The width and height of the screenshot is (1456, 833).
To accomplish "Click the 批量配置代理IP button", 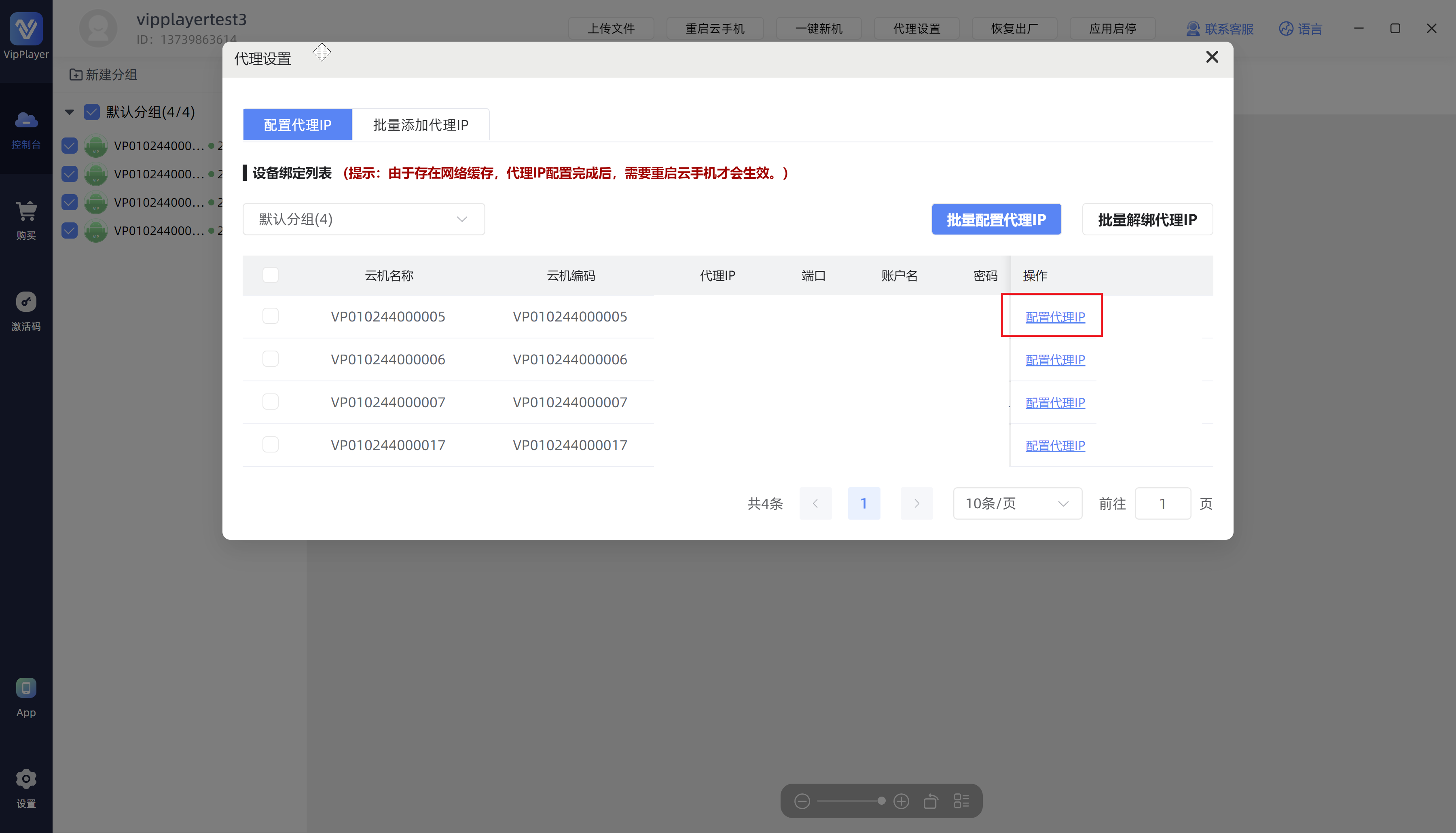I will click(x=996, y=219).
